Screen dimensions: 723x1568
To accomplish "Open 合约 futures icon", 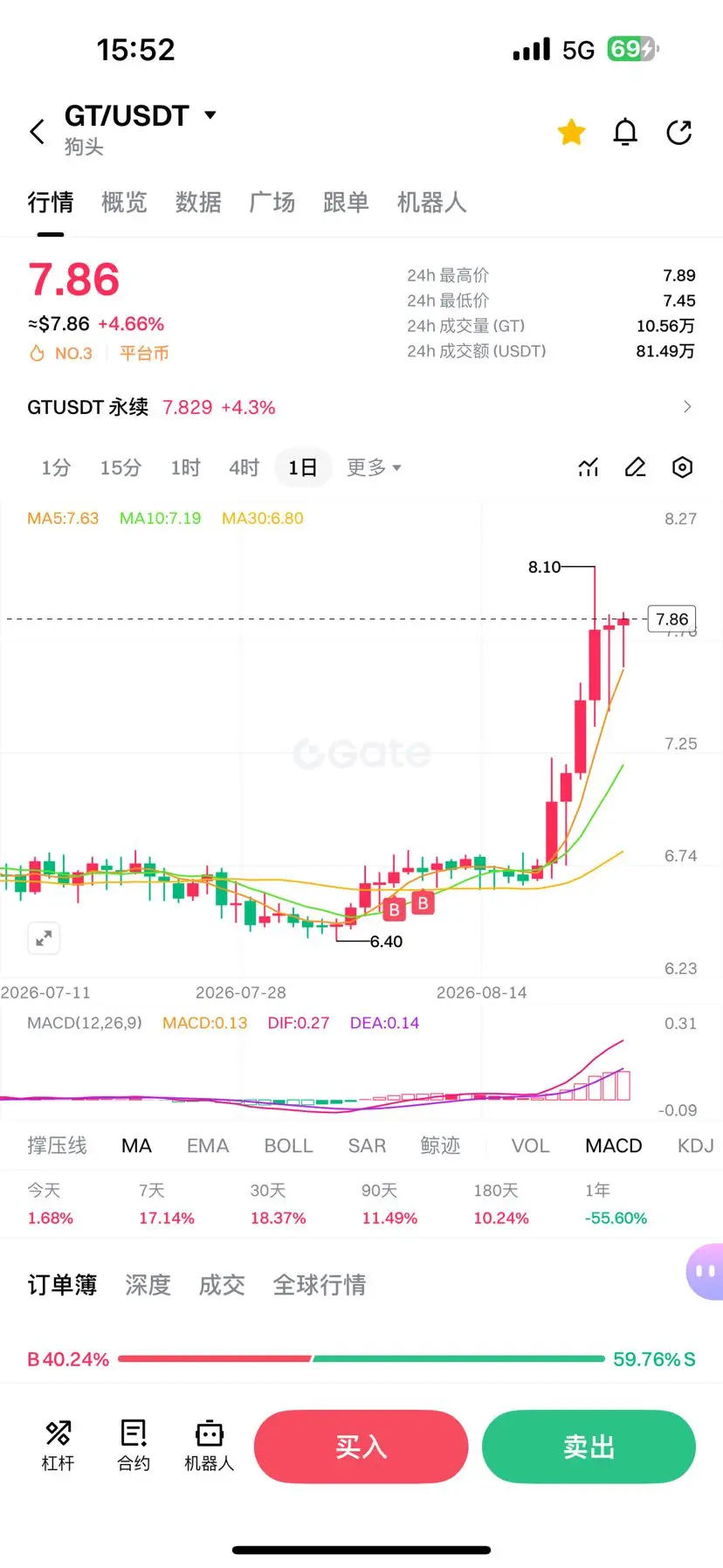I will (134, 1445).
